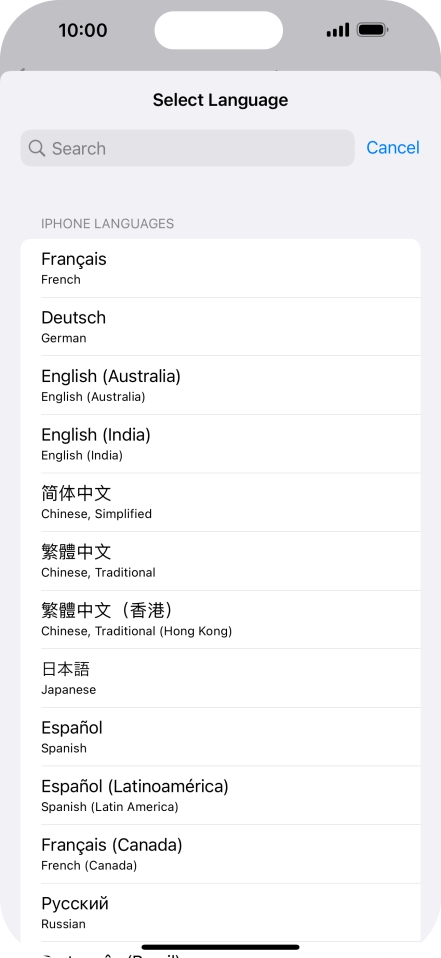Viewport: 441px width, 958px height.
Task: Choose Español (Latinoamérica) option
Action: pos(220,796)
